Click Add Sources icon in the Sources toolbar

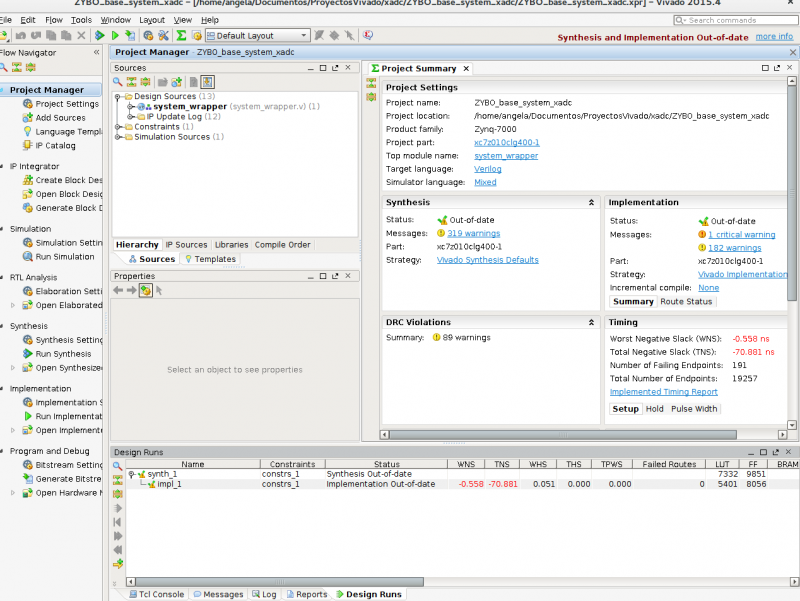click(x=176, y=82)
